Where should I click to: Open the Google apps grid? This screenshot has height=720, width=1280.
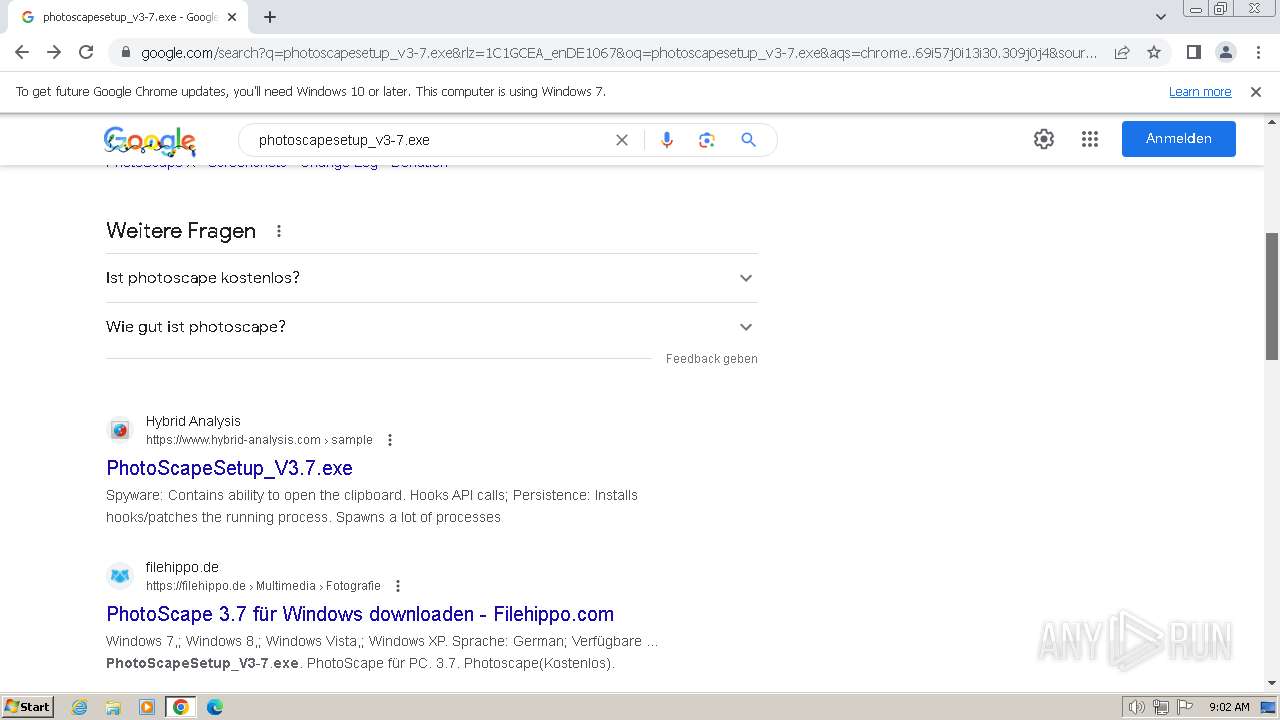[1090, 139]
